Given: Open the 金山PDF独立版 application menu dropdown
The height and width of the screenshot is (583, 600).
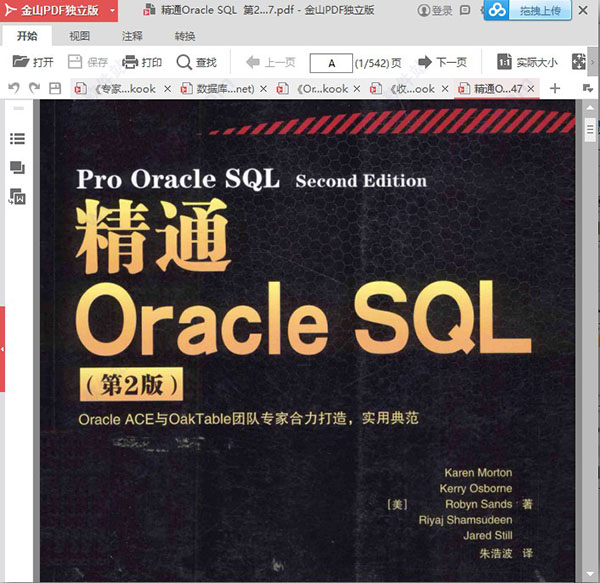Looking at the screenshot, I should (112, 11).
